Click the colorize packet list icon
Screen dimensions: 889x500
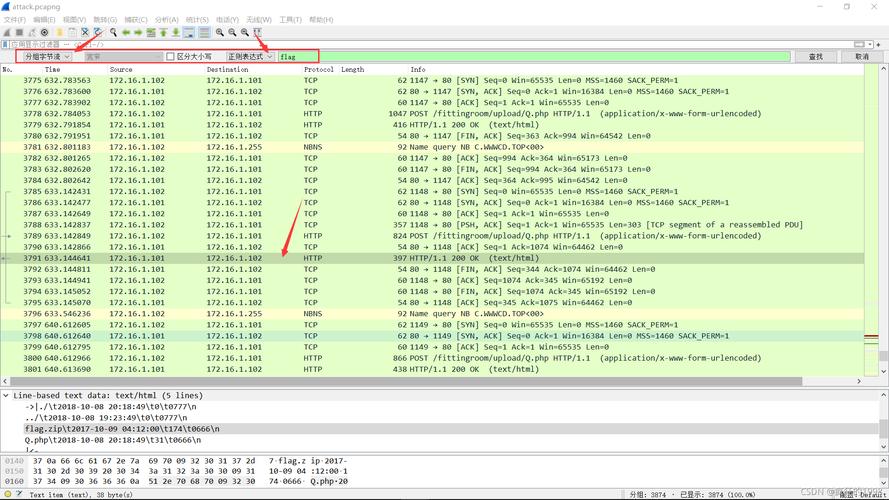click(x=204, y=32)
